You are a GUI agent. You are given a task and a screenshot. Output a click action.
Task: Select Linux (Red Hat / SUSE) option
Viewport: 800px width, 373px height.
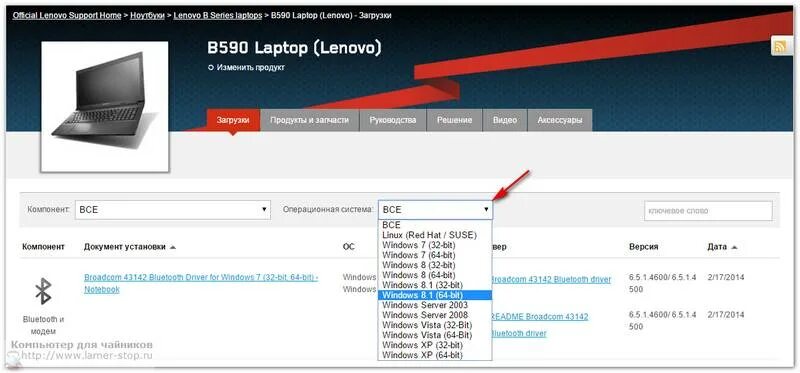435,235
